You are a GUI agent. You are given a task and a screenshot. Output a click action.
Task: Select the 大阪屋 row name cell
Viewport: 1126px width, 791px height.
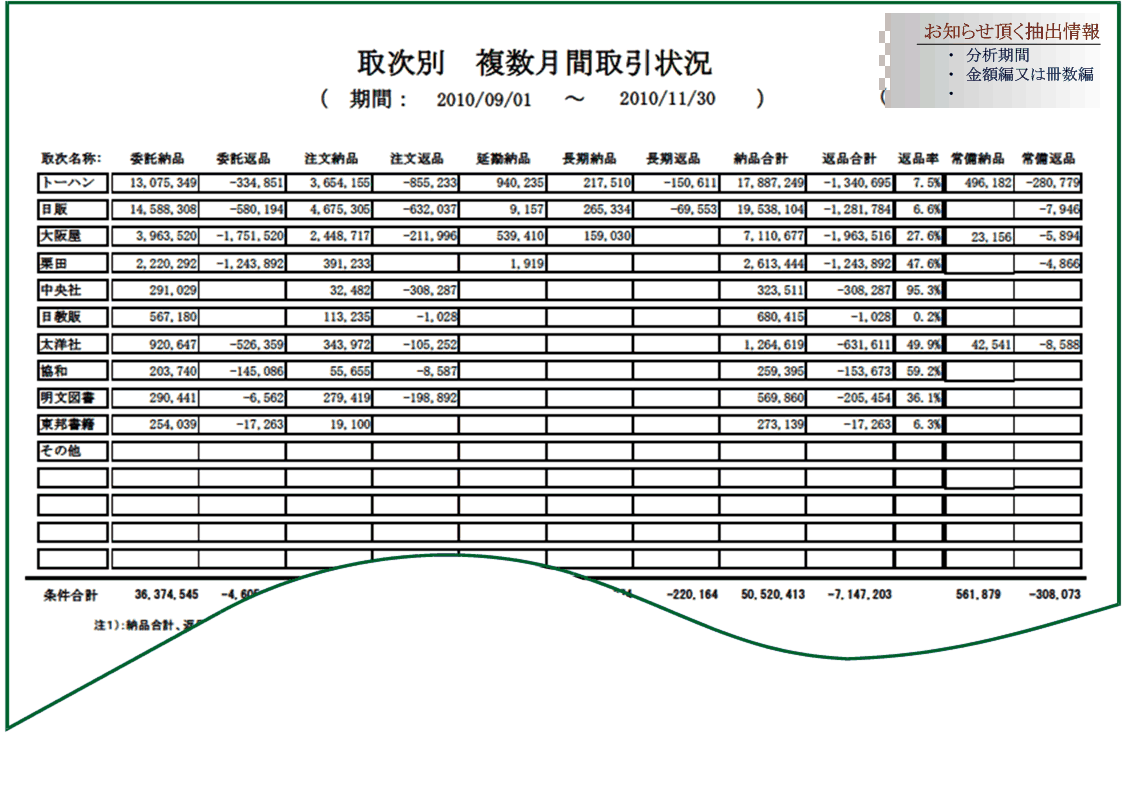73,236
